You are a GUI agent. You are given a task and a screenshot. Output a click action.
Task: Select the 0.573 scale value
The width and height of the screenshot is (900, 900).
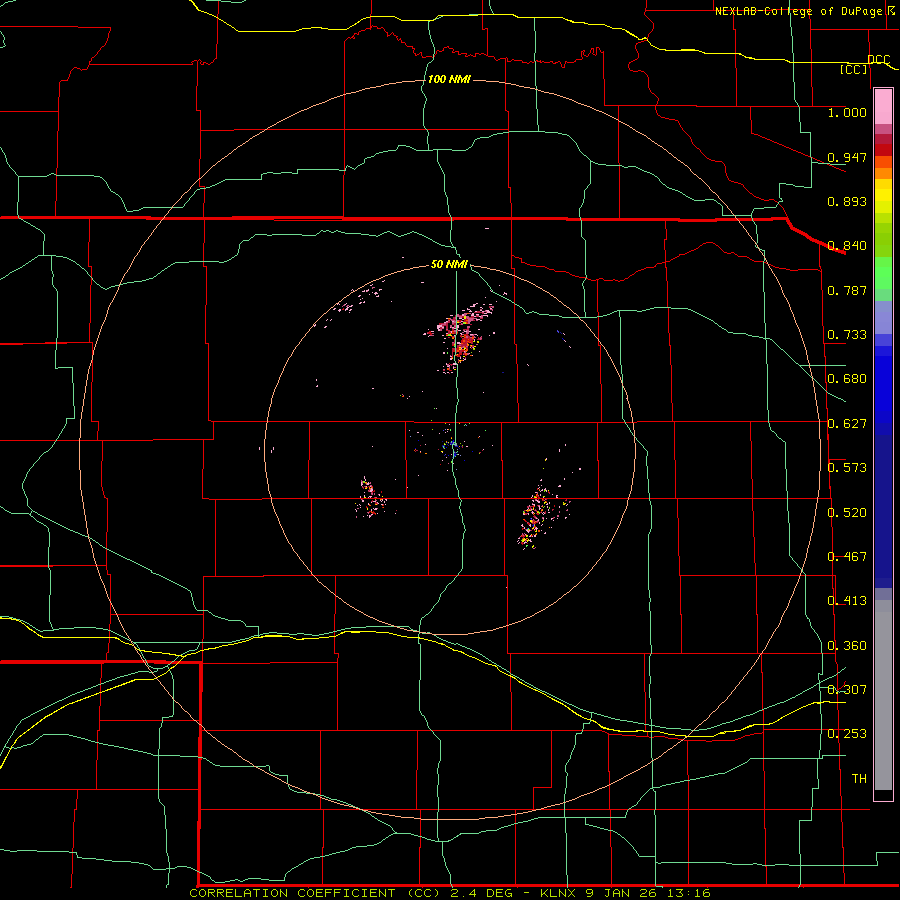pos(847,468)
